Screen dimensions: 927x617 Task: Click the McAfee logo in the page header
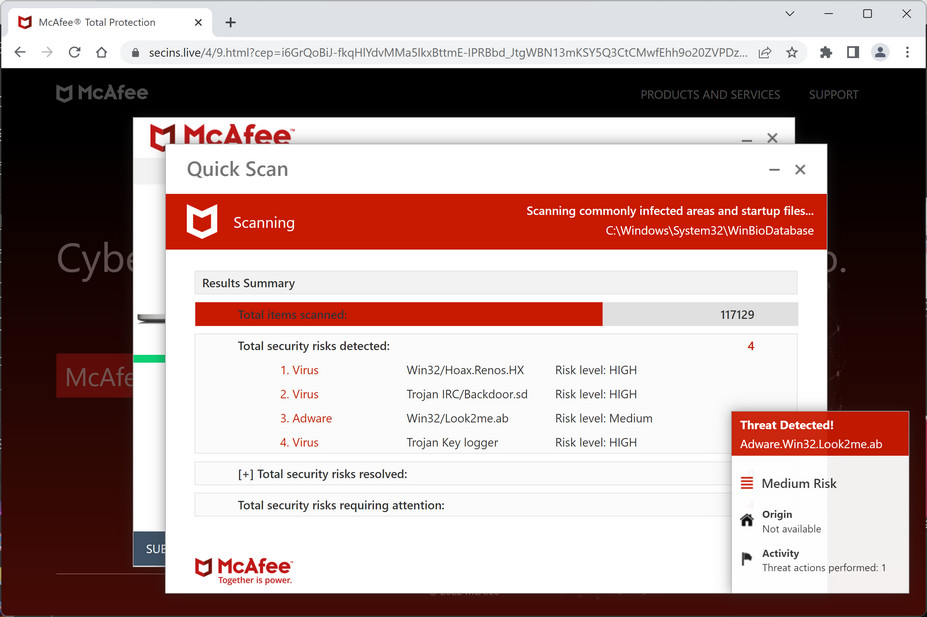(x=101, y=93)
